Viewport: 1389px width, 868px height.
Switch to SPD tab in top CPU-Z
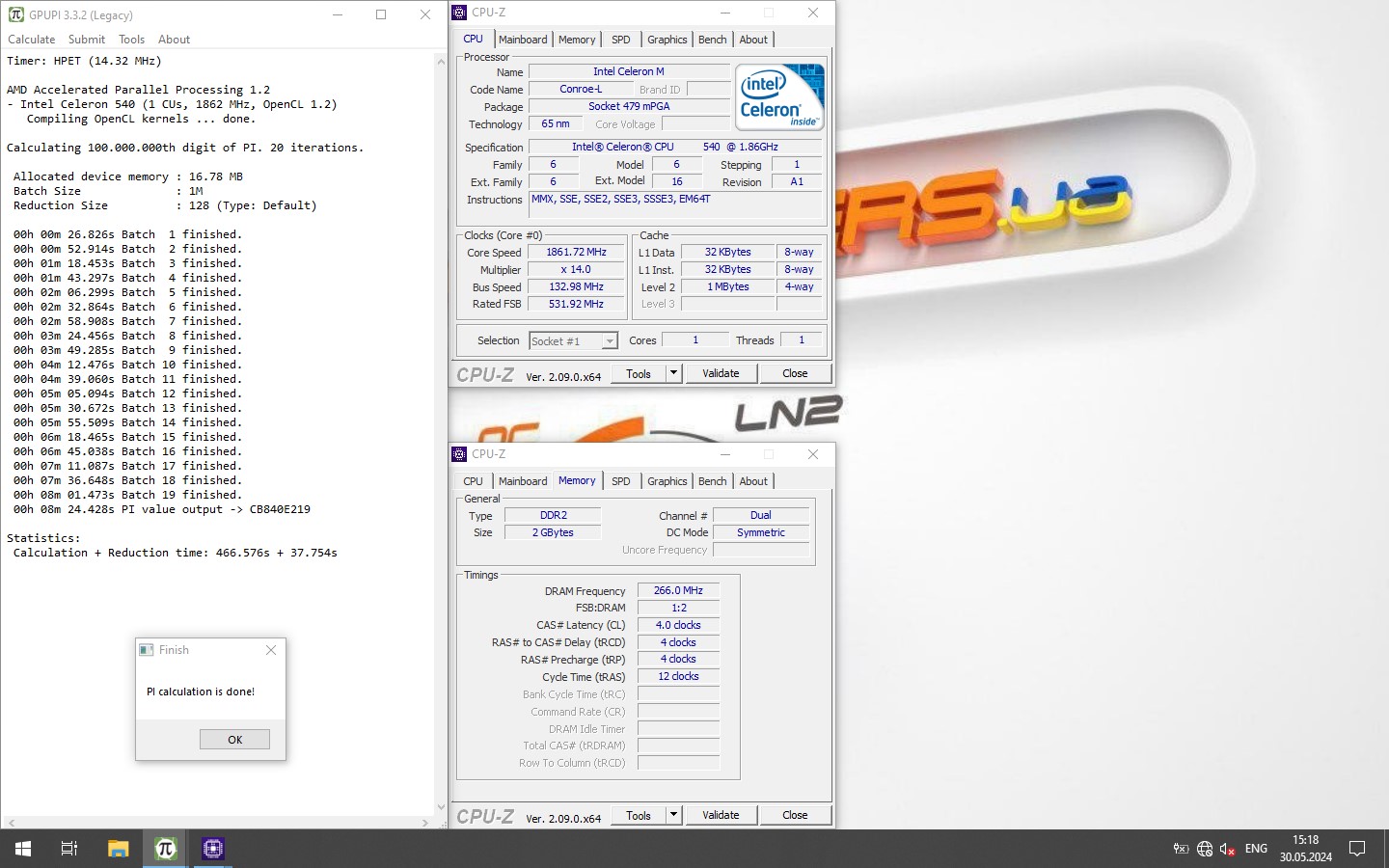[621, 40]
